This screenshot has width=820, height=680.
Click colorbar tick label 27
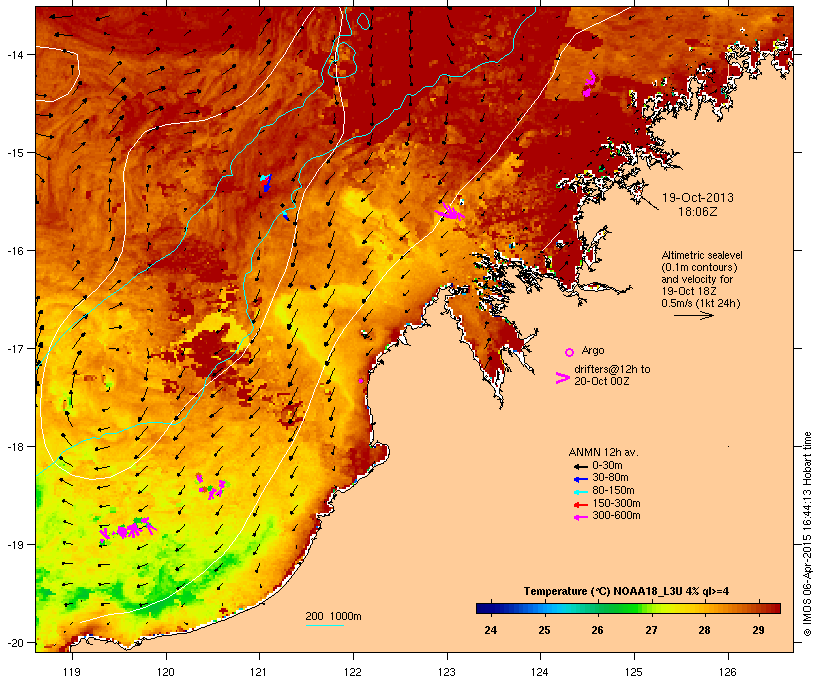tap(651, 630)
